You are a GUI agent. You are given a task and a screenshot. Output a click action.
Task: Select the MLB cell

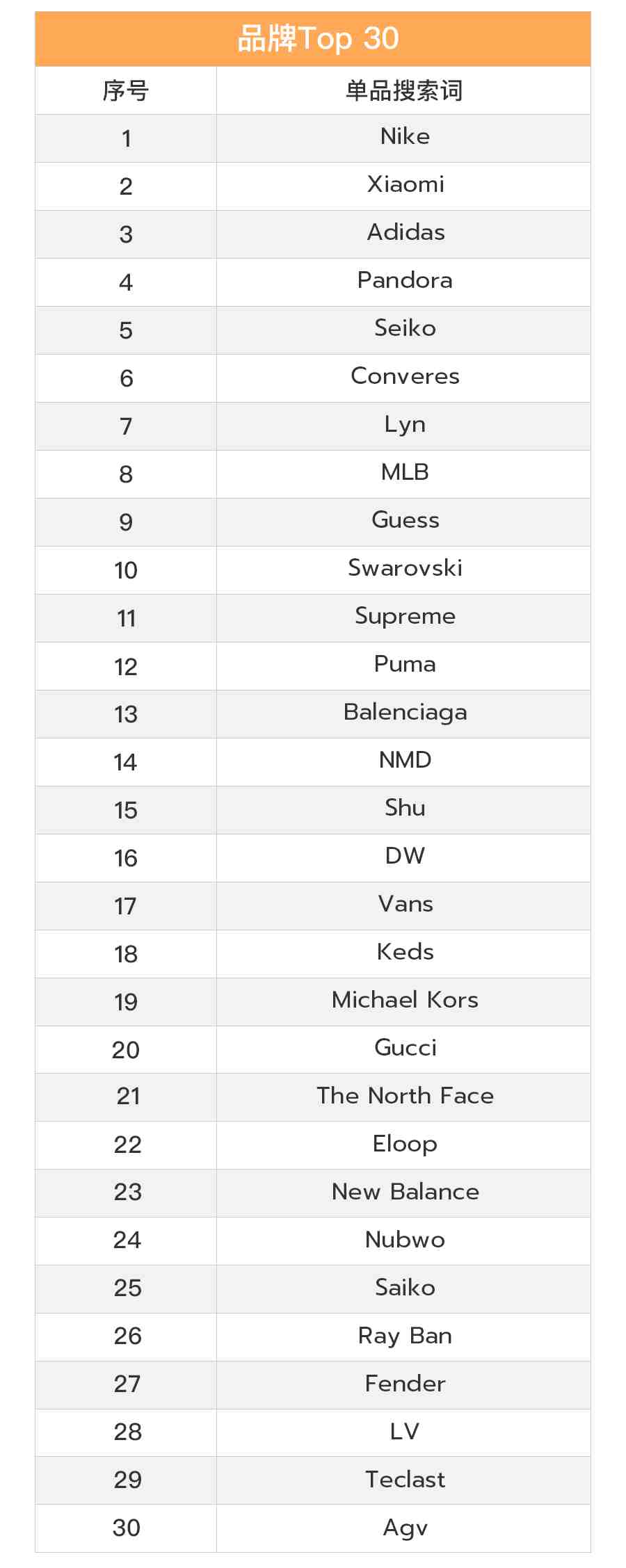pyautogui.click(x=405, y=472)
